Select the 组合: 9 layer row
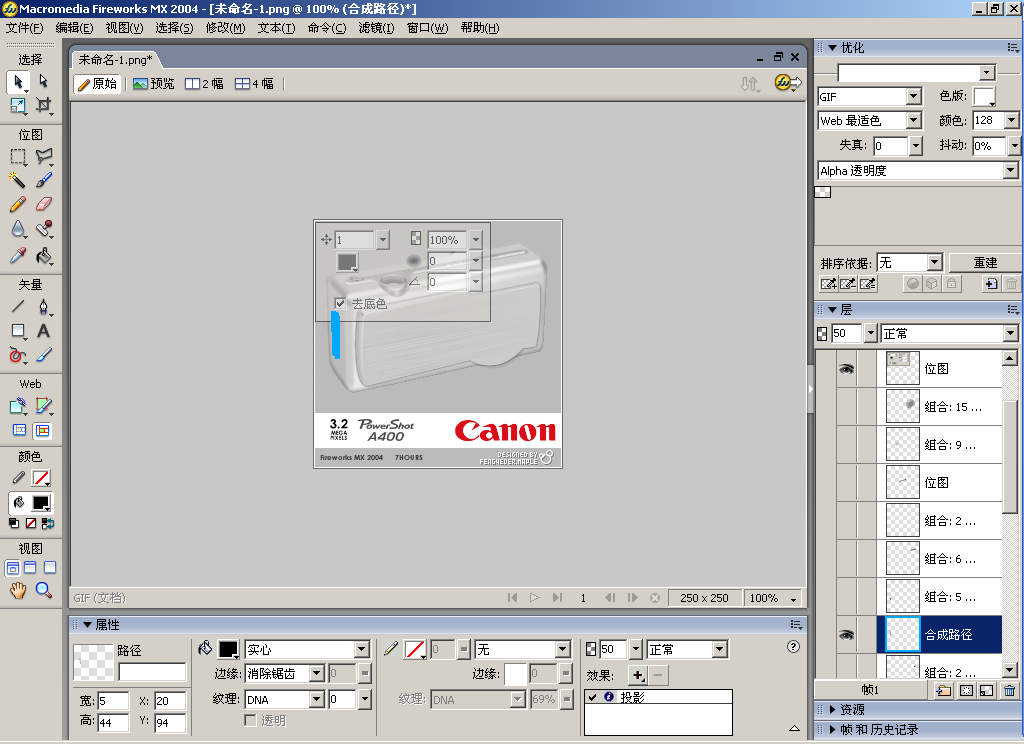Viewport: 1024px width, 744px height. 938,445
